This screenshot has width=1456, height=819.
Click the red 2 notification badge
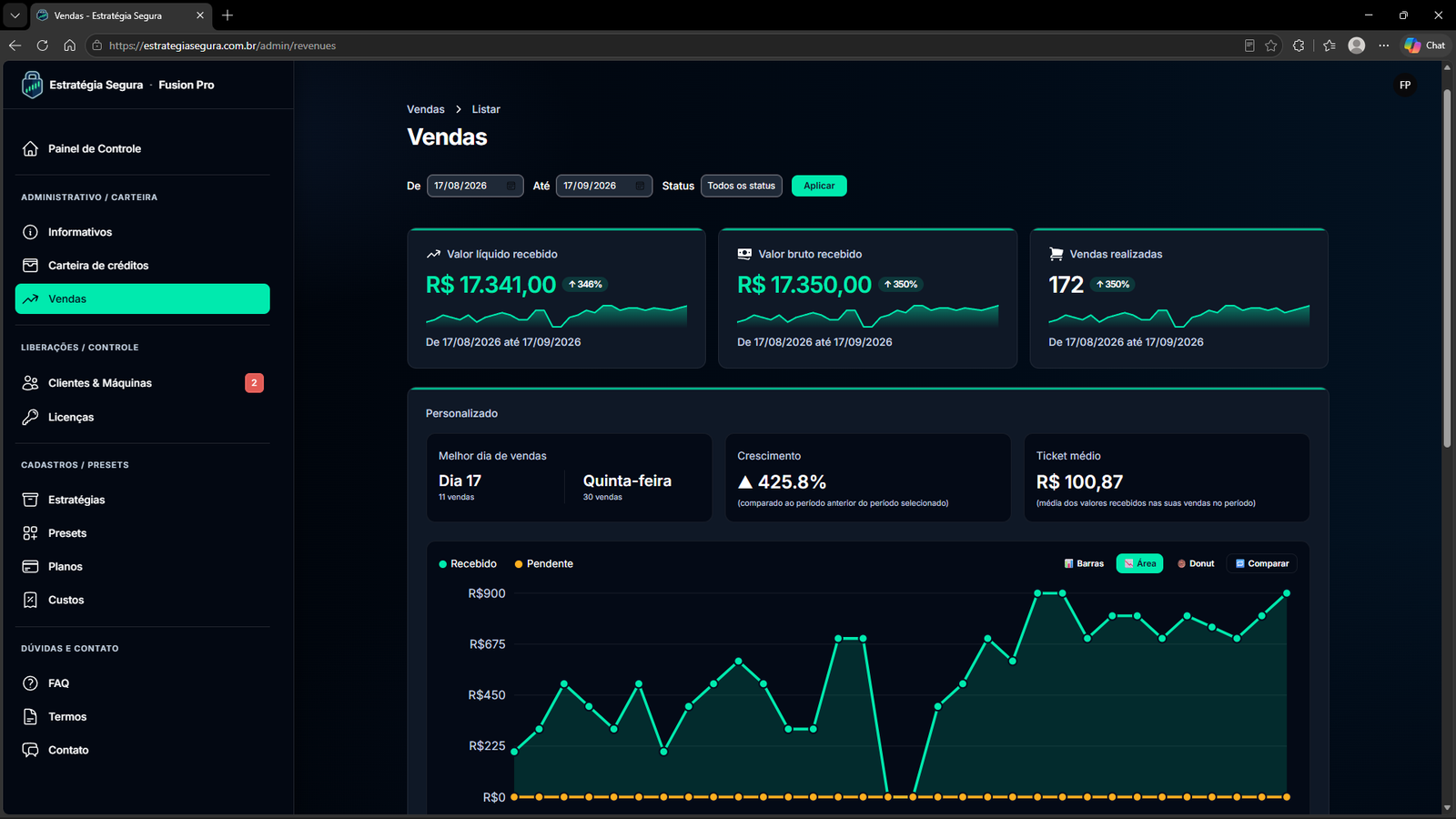click(x=254, y=383)
